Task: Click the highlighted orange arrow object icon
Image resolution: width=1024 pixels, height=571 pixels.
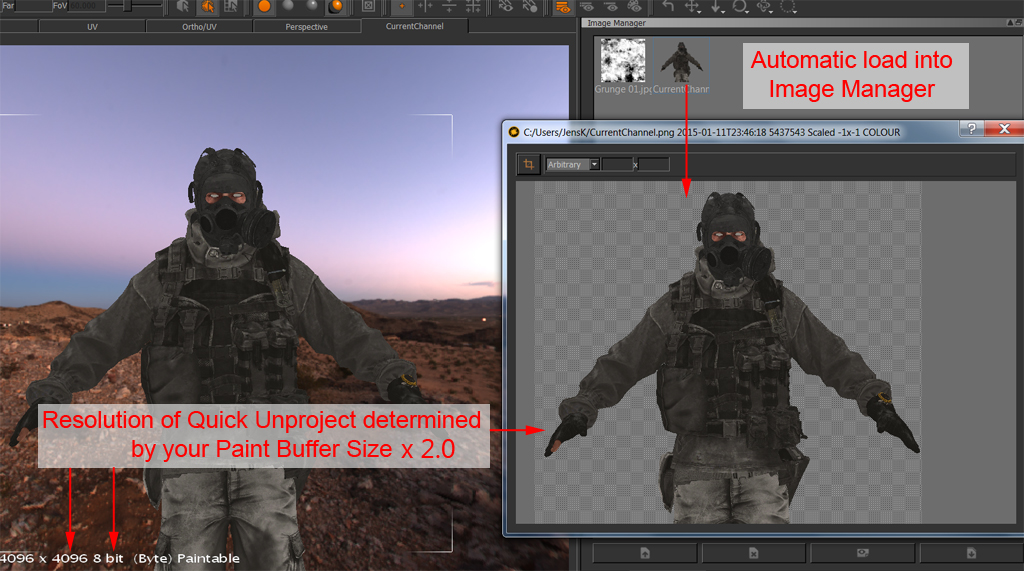Action: point(208,6)
